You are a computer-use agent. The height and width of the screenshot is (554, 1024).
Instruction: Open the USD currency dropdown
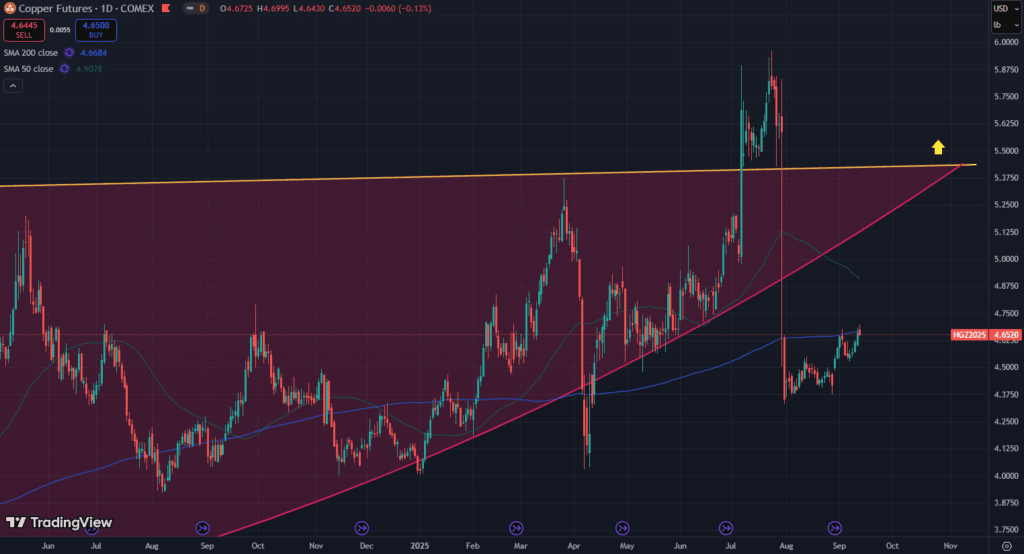1002,9
